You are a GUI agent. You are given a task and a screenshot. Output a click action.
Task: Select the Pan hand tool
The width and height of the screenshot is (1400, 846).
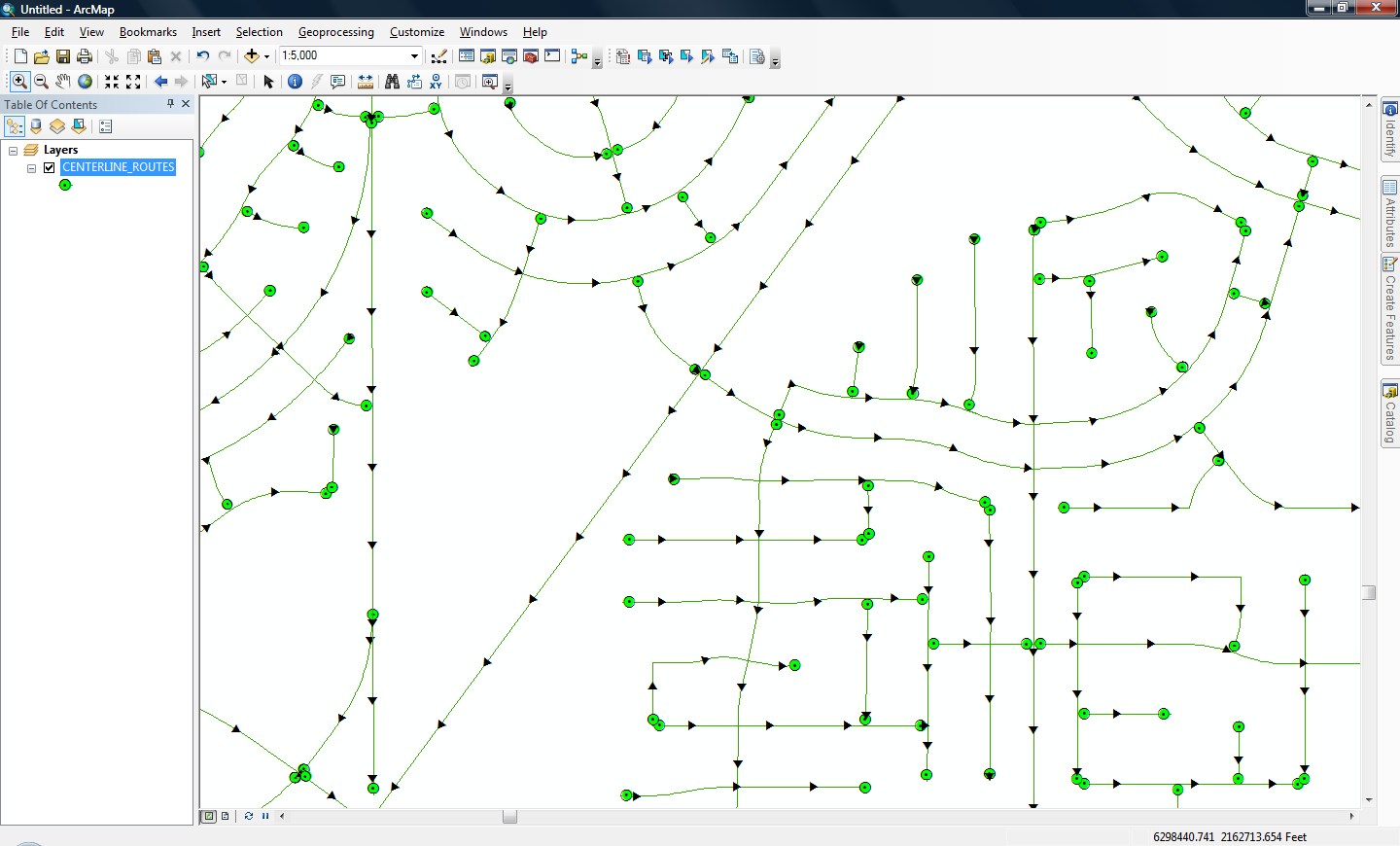tap(63, 82)
